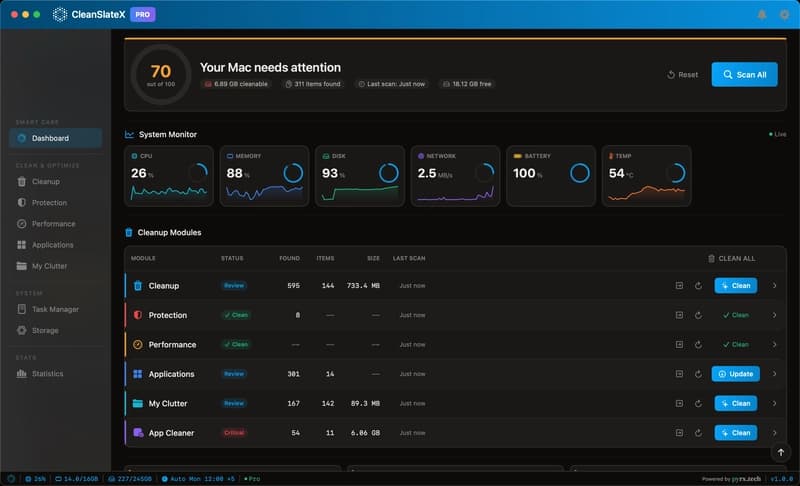
Task: Click the purple icon in App Cleaner row
Action: (138, 432)
